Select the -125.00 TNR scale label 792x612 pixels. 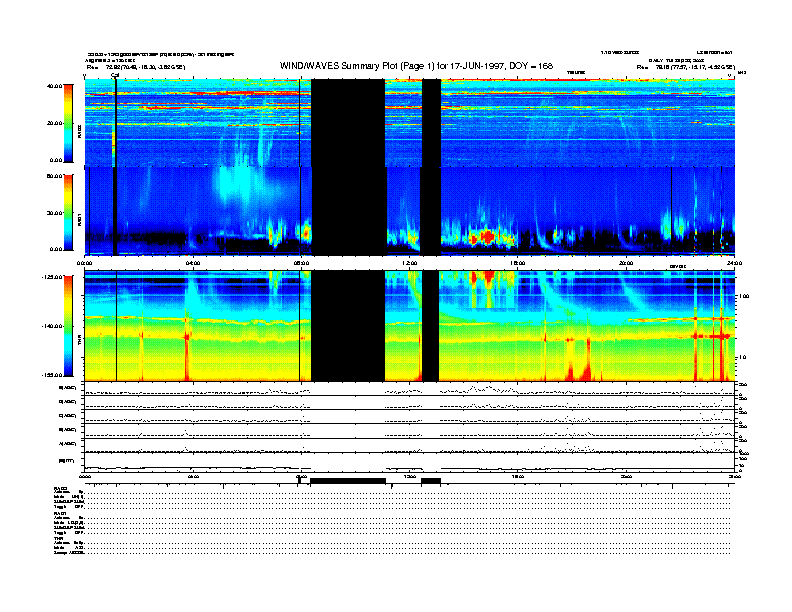click(52, 277)
